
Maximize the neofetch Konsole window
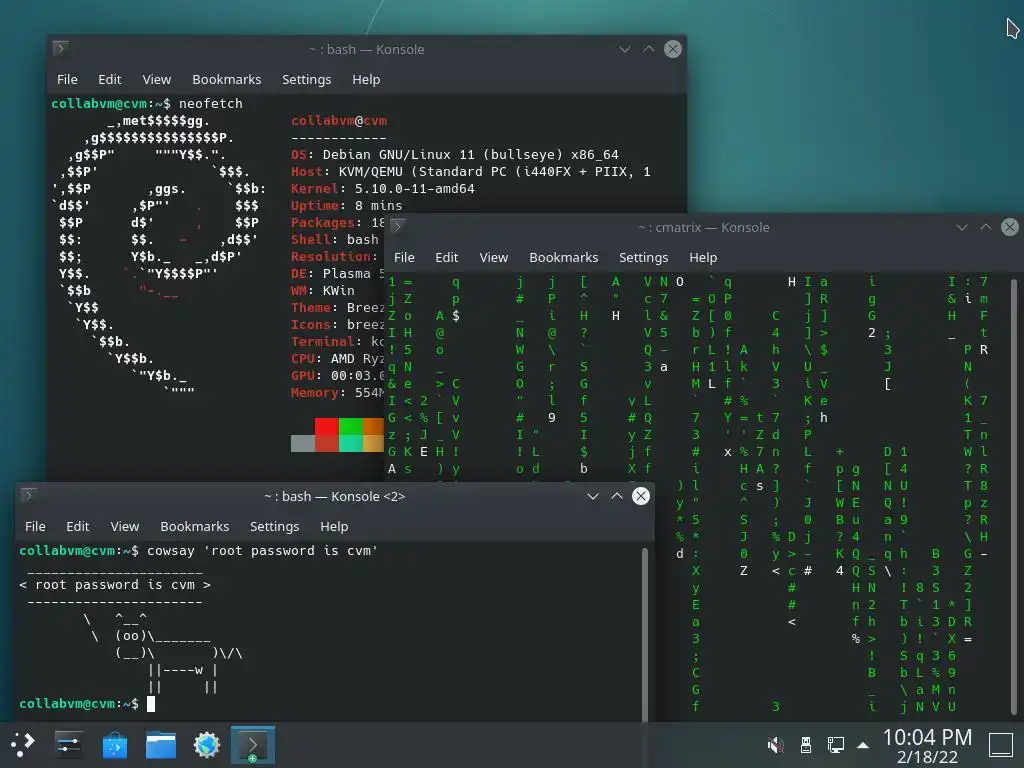(648, 49)
